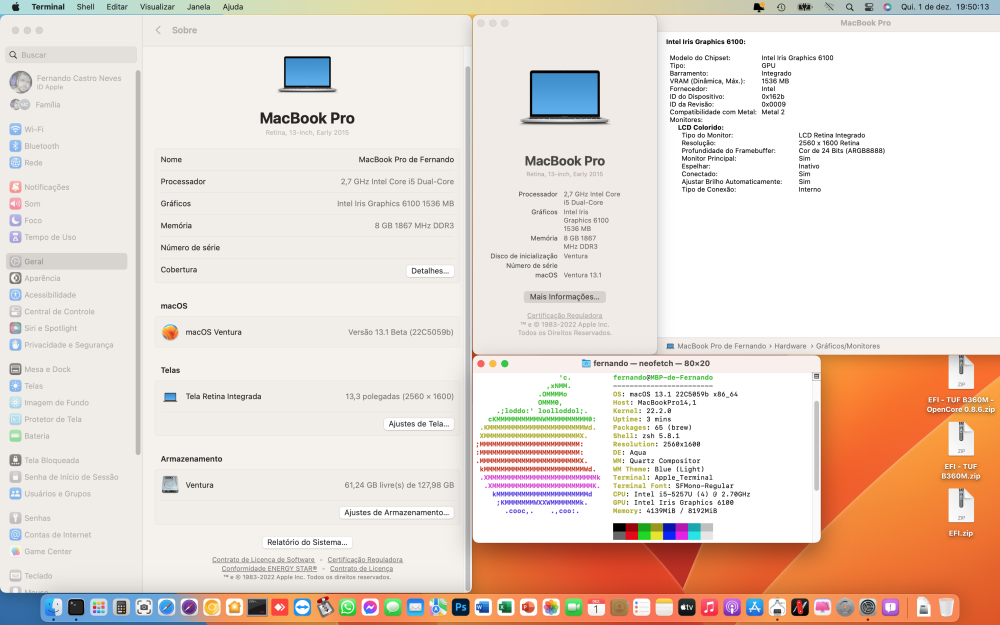Viewport: 1000px width, 625px height.
Task: Open the Trash in the Dock
Action: tap(946, 607)
